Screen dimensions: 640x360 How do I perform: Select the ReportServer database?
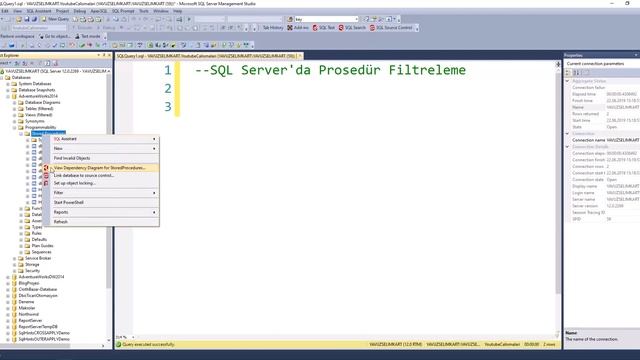[x=30, y=320]
